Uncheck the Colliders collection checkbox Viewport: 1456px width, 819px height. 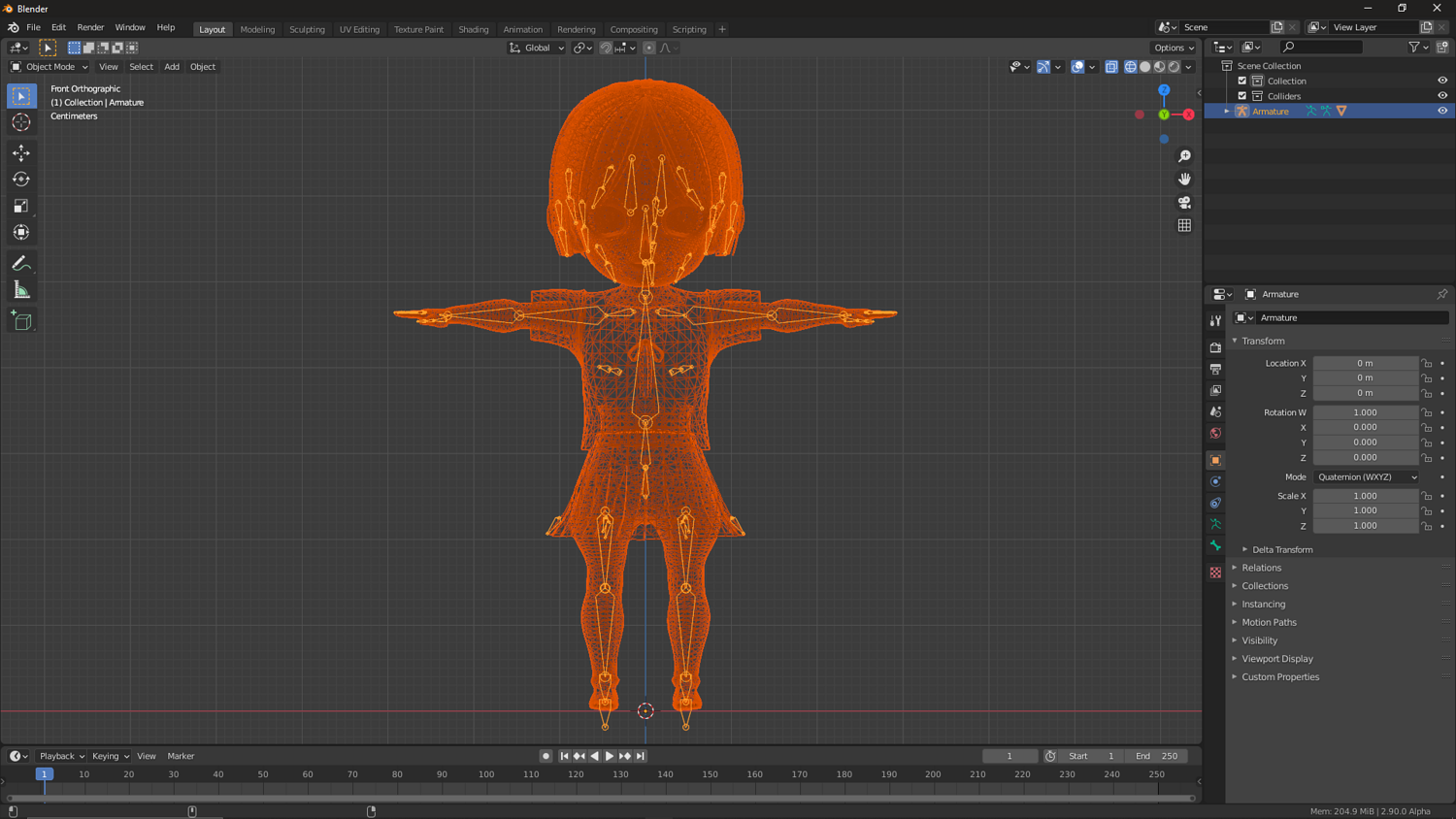coord(1242,96)
